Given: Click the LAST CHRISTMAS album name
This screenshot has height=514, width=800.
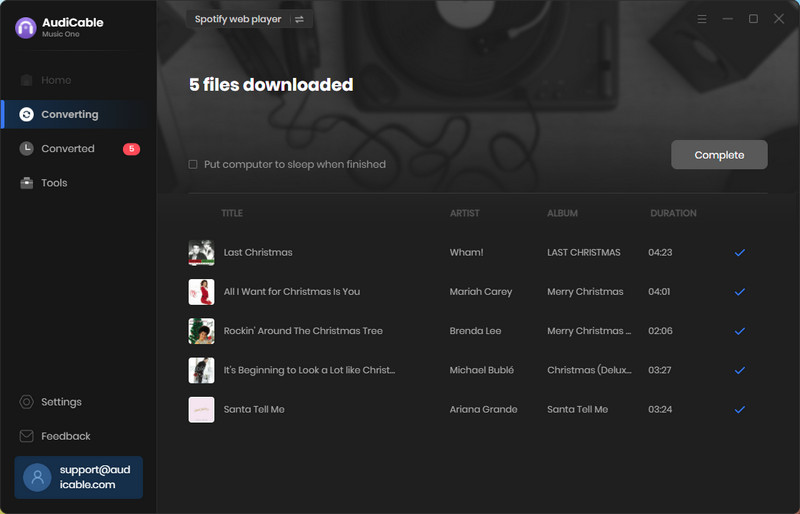Looking at the screenshot, I should [x=584, y=253].
